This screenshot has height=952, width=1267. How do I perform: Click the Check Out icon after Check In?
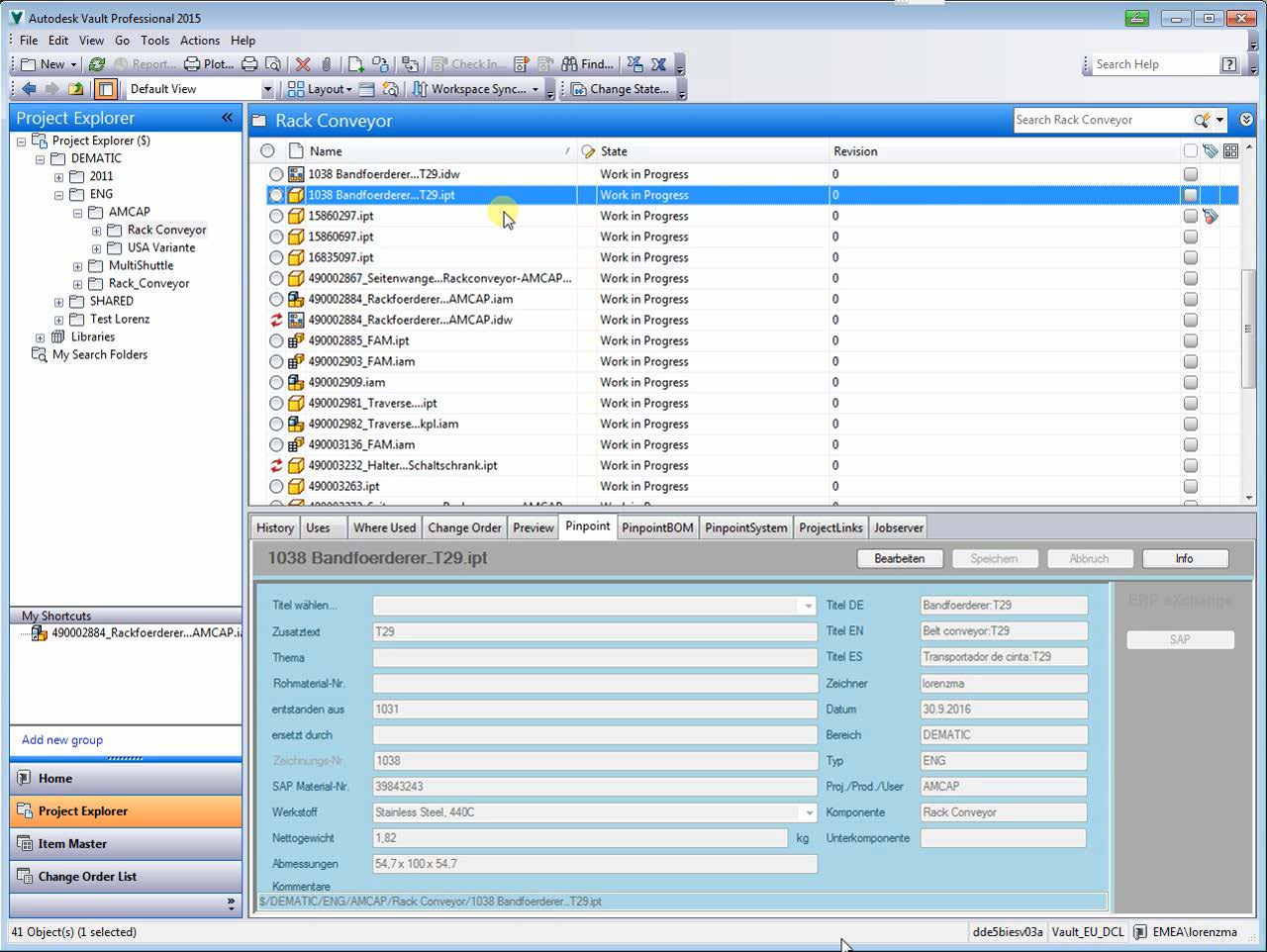pyautogui.click(x=522, y=64)
